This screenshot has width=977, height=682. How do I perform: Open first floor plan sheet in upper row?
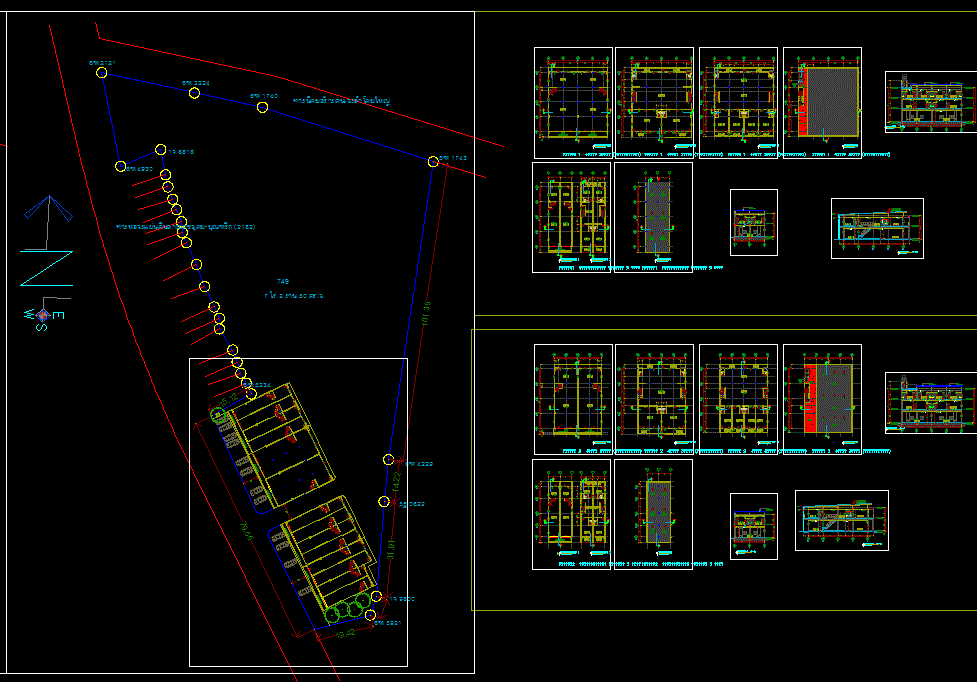click(573, 102)
